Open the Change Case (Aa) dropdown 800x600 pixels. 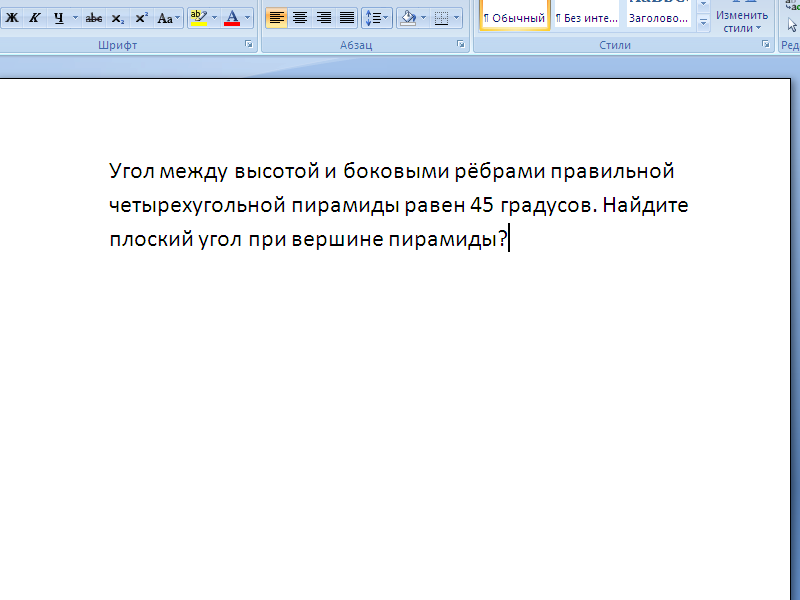(x=169, y=18)
